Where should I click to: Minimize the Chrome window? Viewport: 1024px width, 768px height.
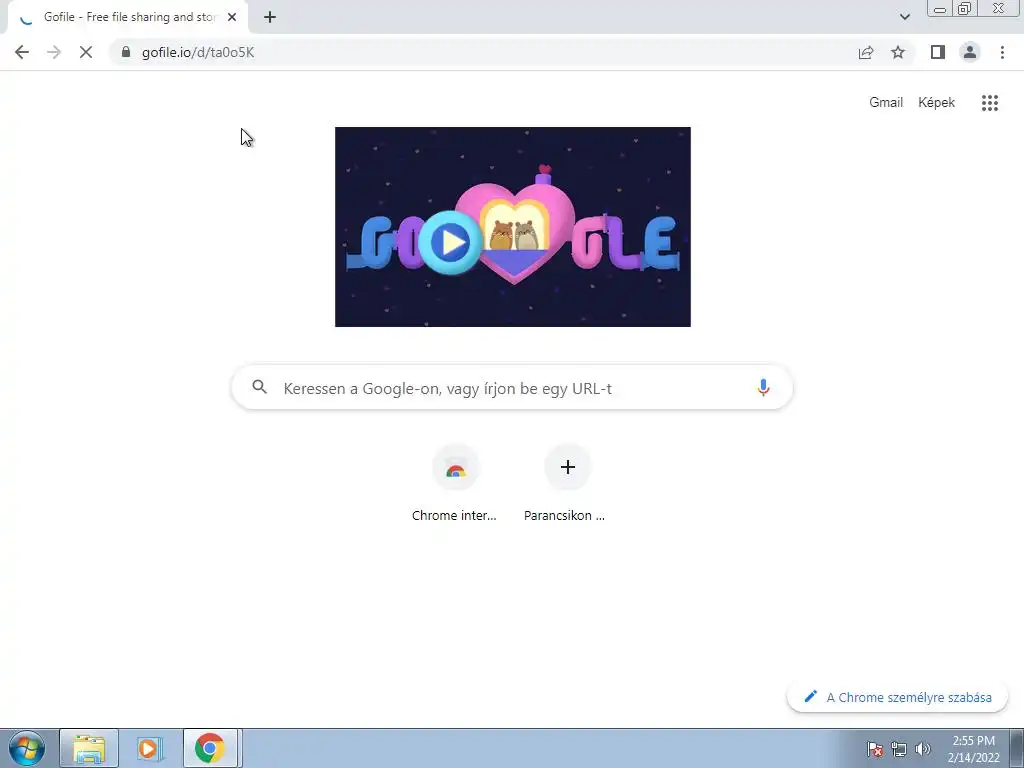click(x=940, y=8)
